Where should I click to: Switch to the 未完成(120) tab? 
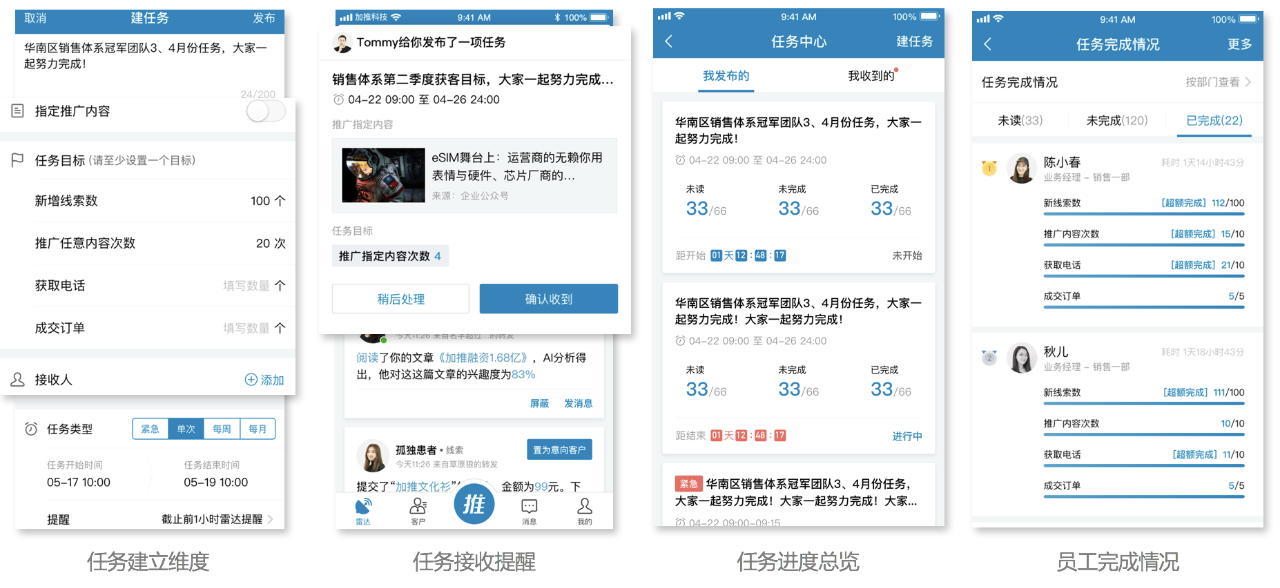coord(1117,120)
